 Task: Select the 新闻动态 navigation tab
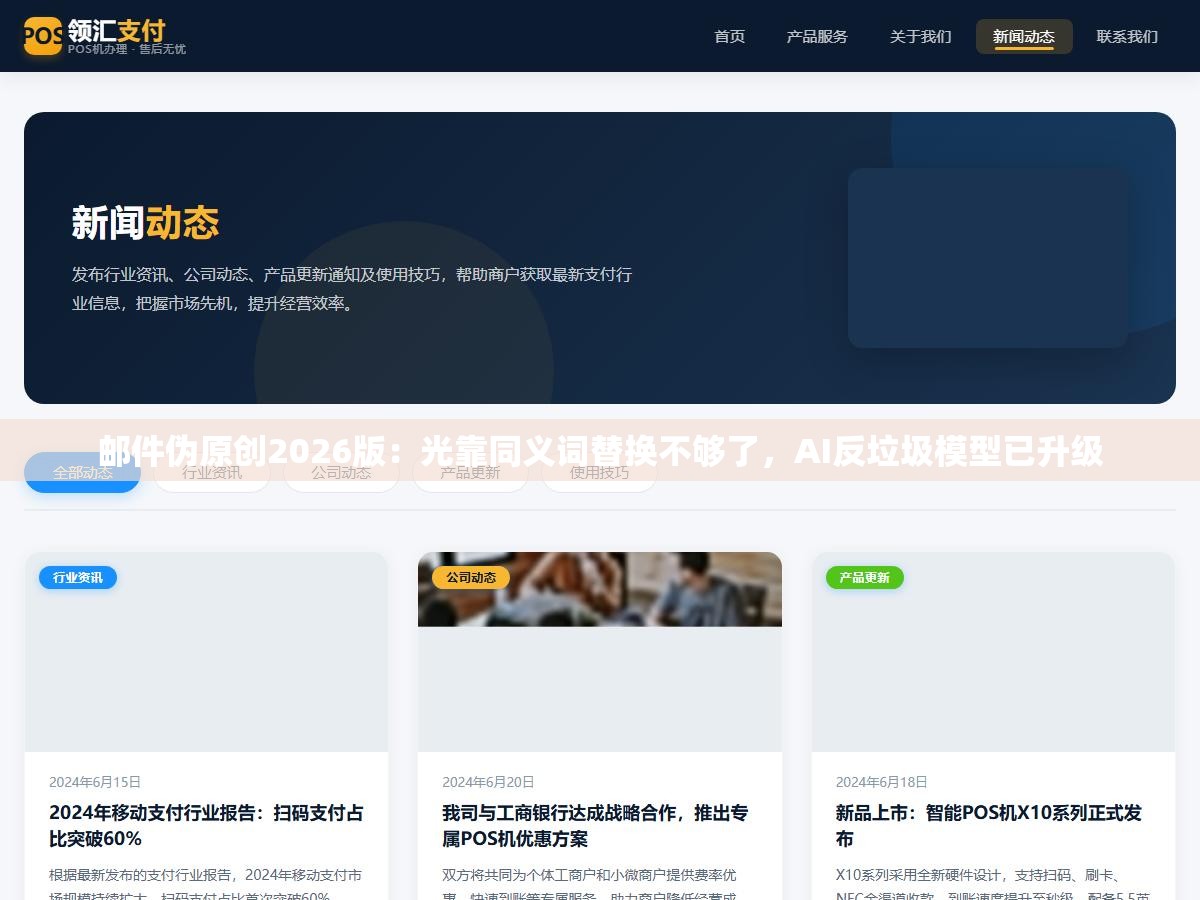(1024, 36)
